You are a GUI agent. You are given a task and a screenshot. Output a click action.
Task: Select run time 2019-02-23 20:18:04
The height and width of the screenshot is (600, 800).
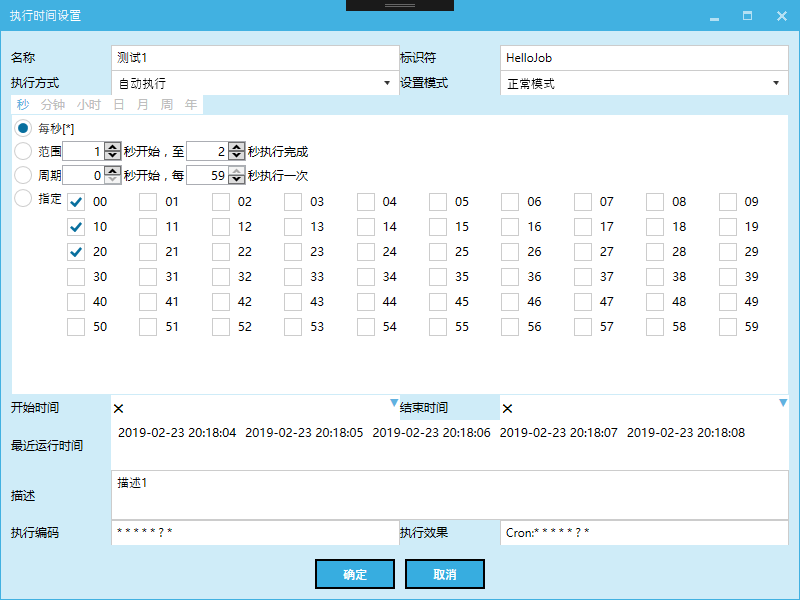(x=177, y=433)
